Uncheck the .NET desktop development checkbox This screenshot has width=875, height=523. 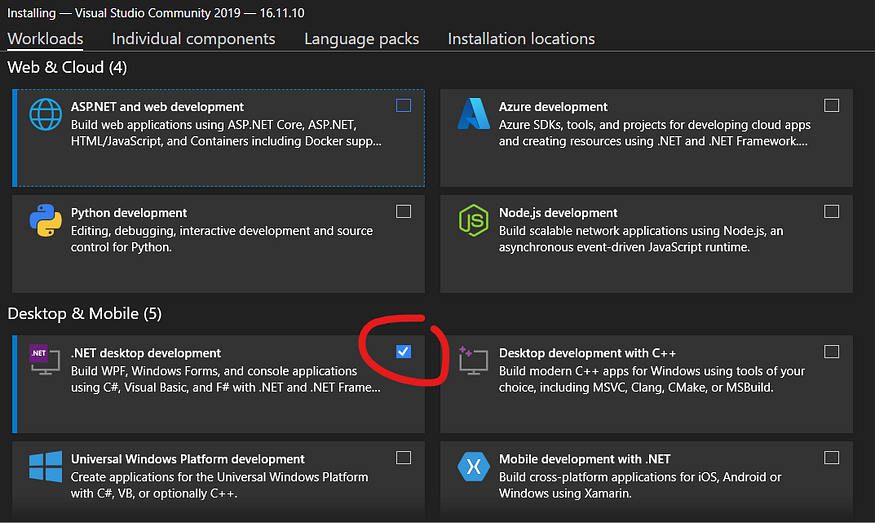403,352
